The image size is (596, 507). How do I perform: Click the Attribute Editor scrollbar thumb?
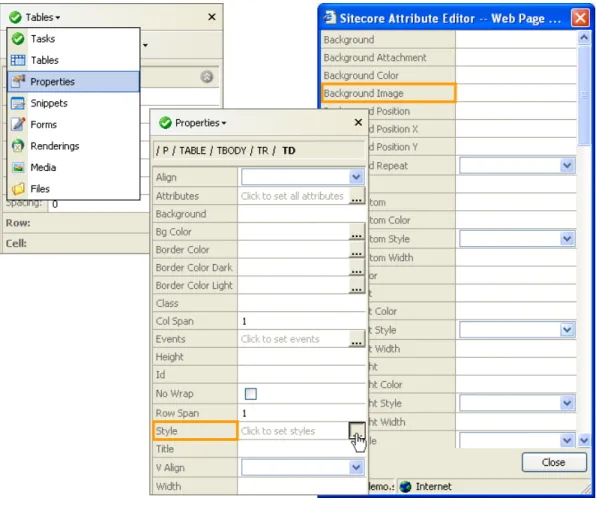pyautogui.click(x=584, y=95)
